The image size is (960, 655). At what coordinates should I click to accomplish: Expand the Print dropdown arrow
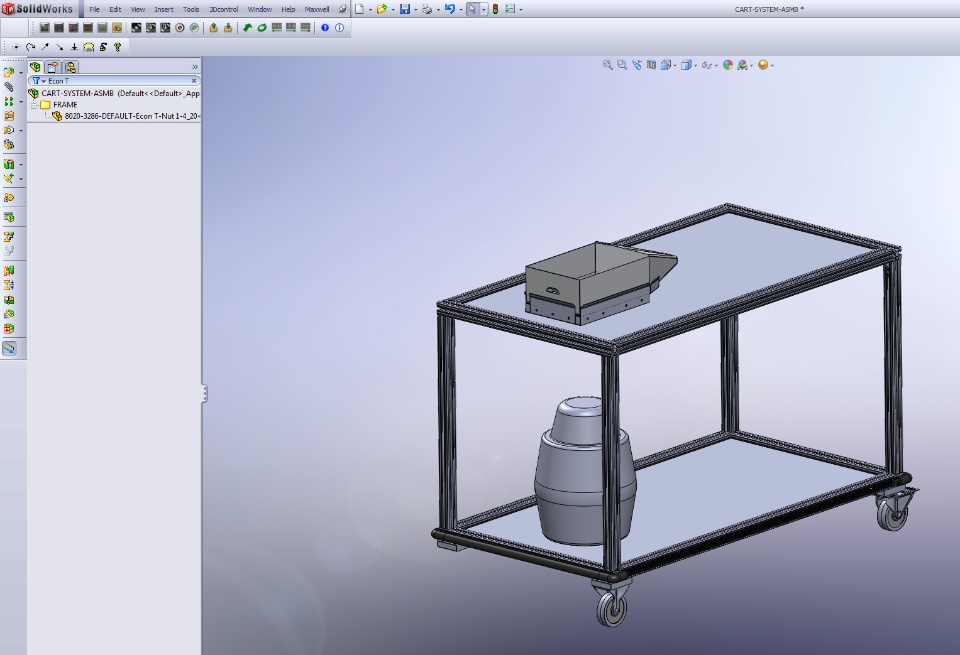point(438,10)
